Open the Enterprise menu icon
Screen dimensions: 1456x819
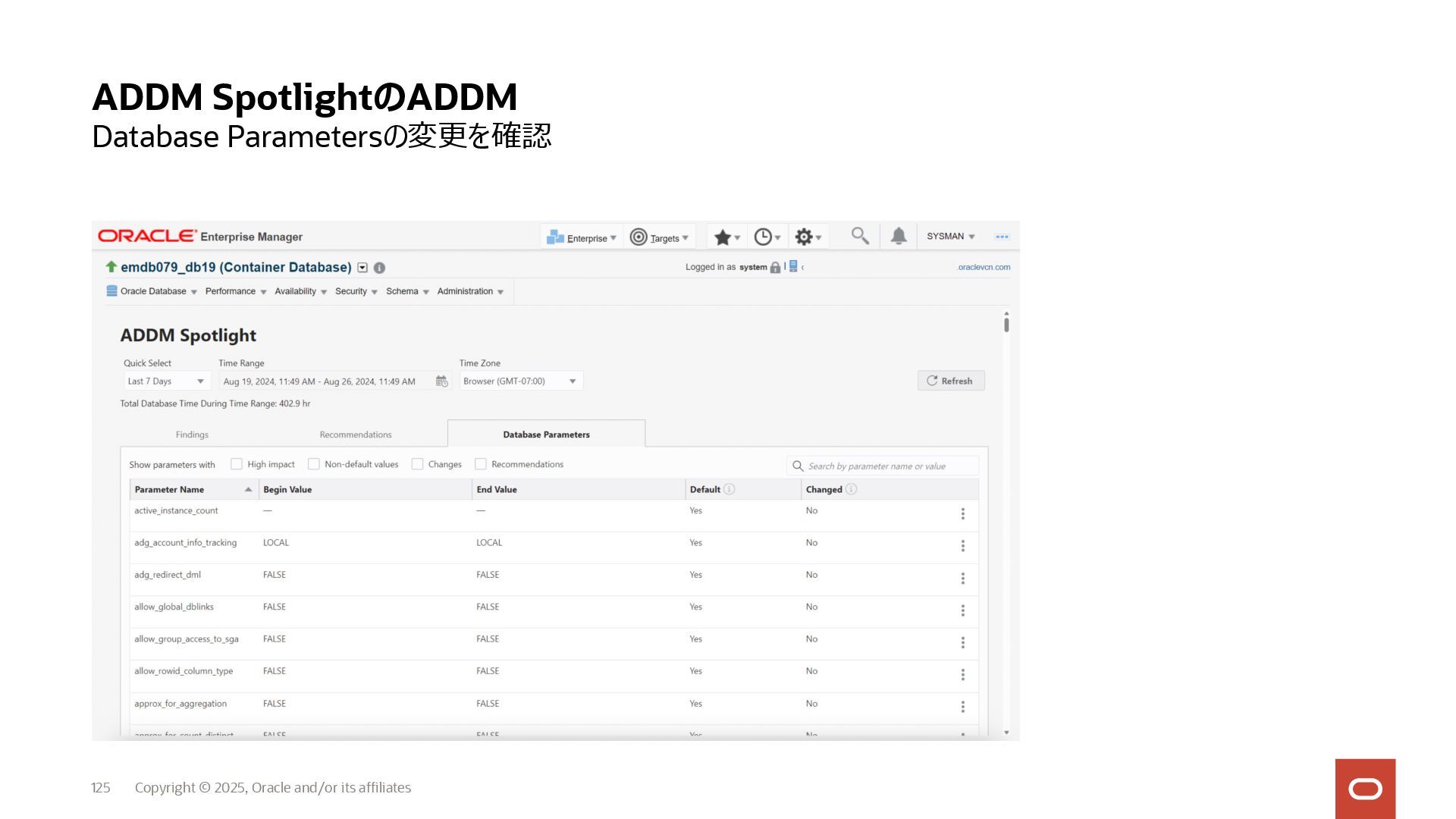555,237
